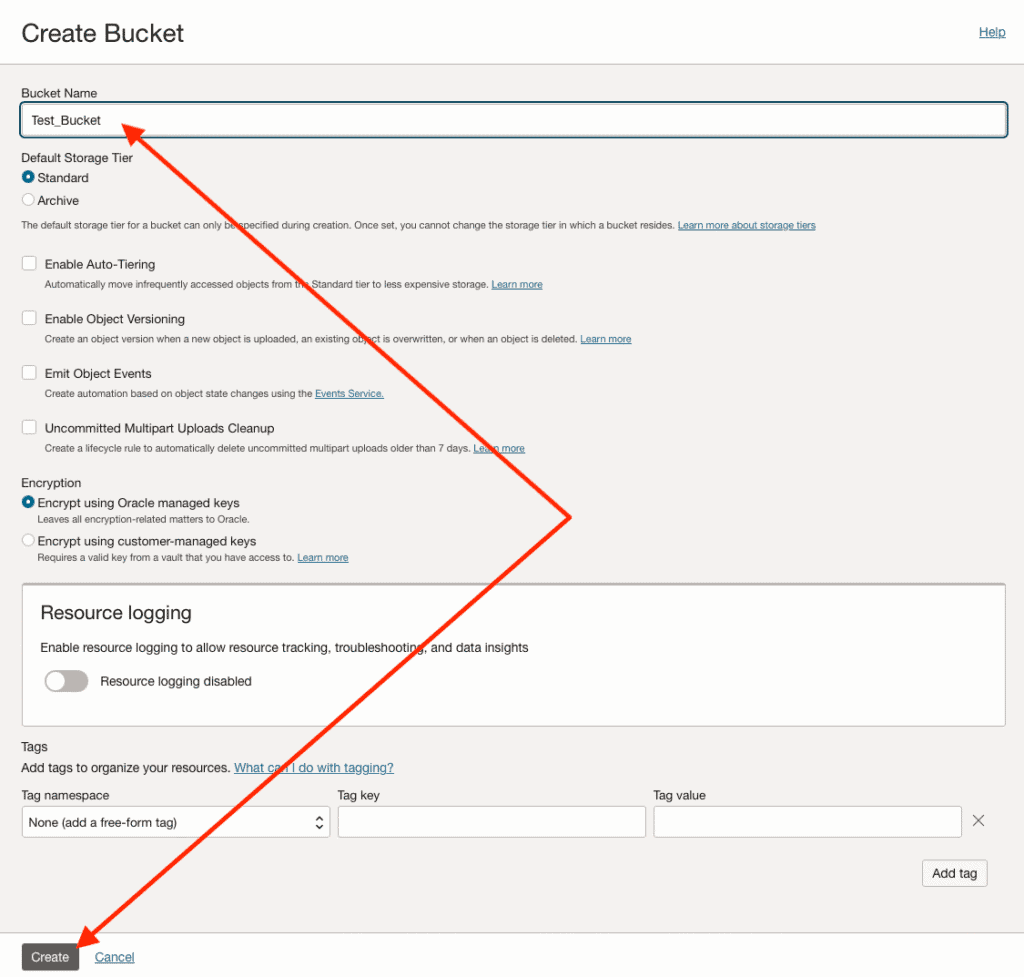Cancel the bucket creation

pyautogui.click(x=114, y=957)
